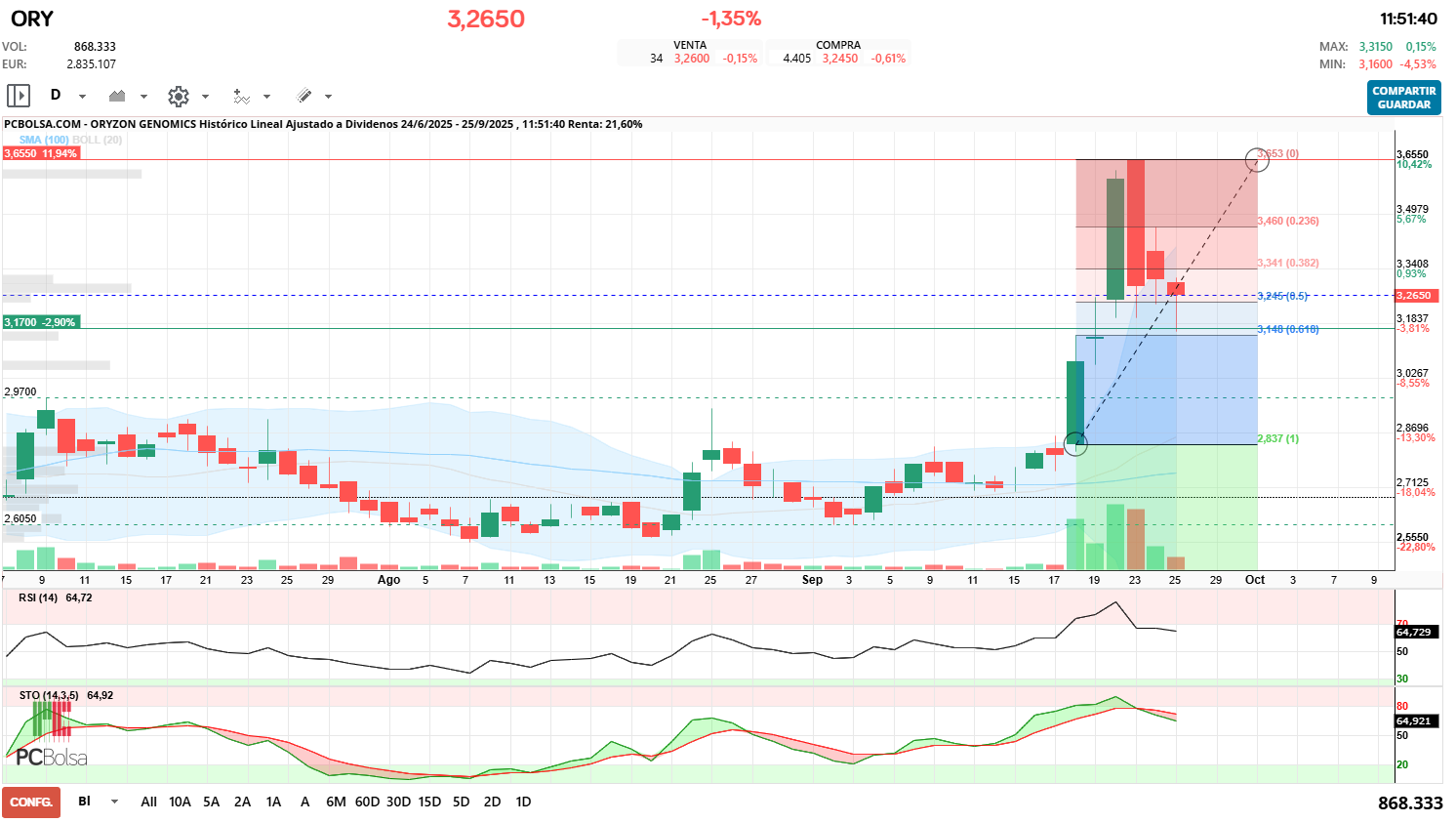The image size is (1456, 823).
Task: Select the pencil drawing tool icon
Action: [x=304, y=96]
